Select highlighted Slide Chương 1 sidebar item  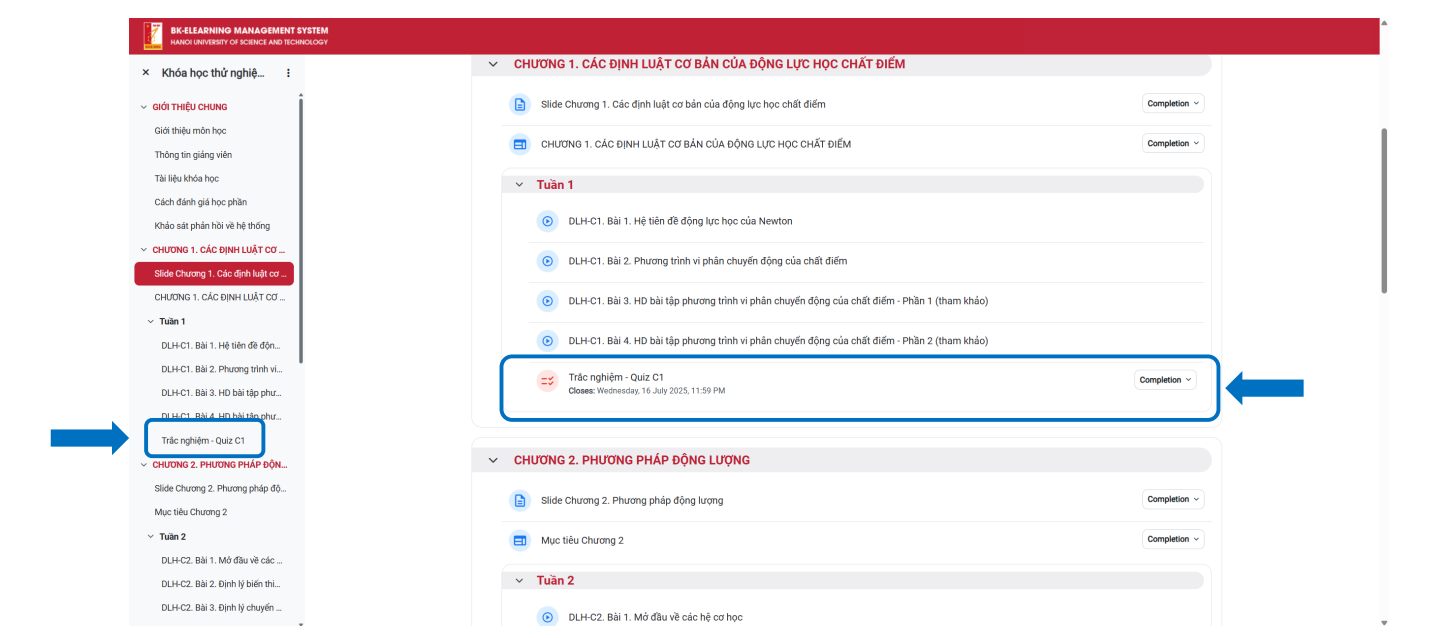pos(214,274)
